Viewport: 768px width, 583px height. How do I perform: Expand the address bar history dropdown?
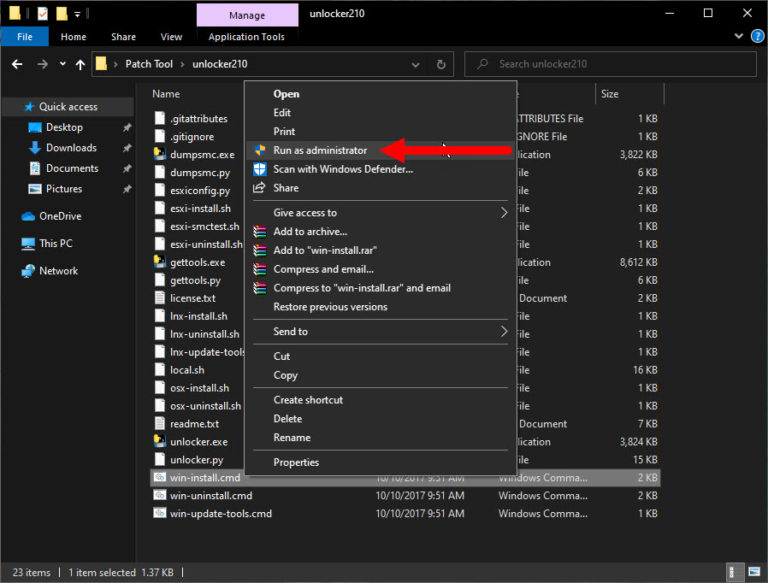coord(415,65)
